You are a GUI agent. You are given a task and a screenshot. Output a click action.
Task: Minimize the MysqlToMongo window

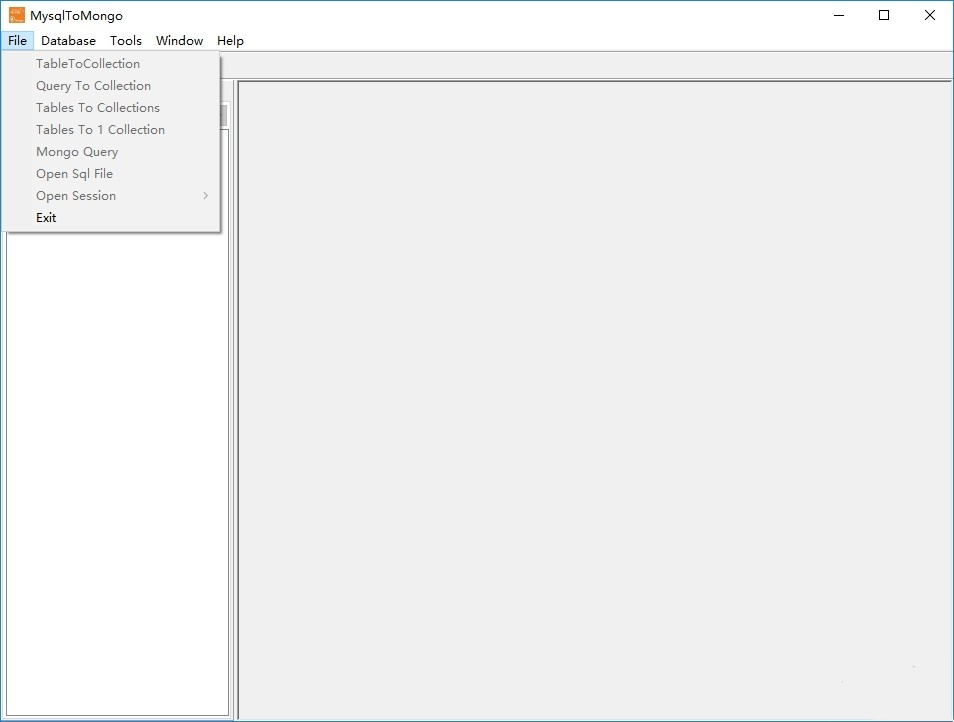[x=839, y=15]
